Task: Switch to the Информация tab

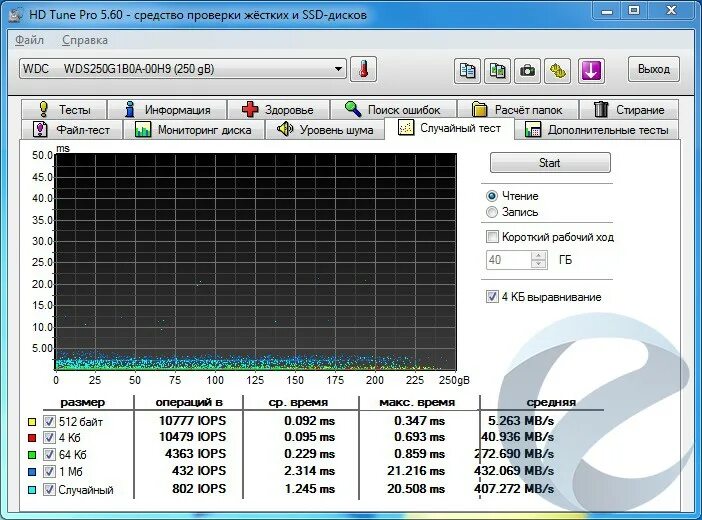Action: click(167, 109)
